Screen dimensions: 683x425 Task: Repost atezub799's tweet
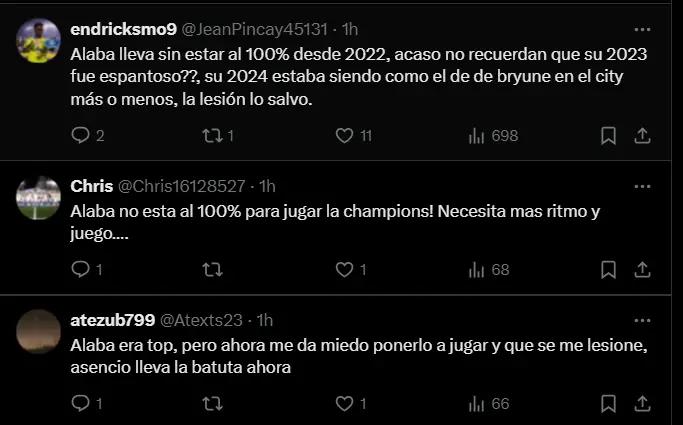pyautogui.click(x=212, y=403)
